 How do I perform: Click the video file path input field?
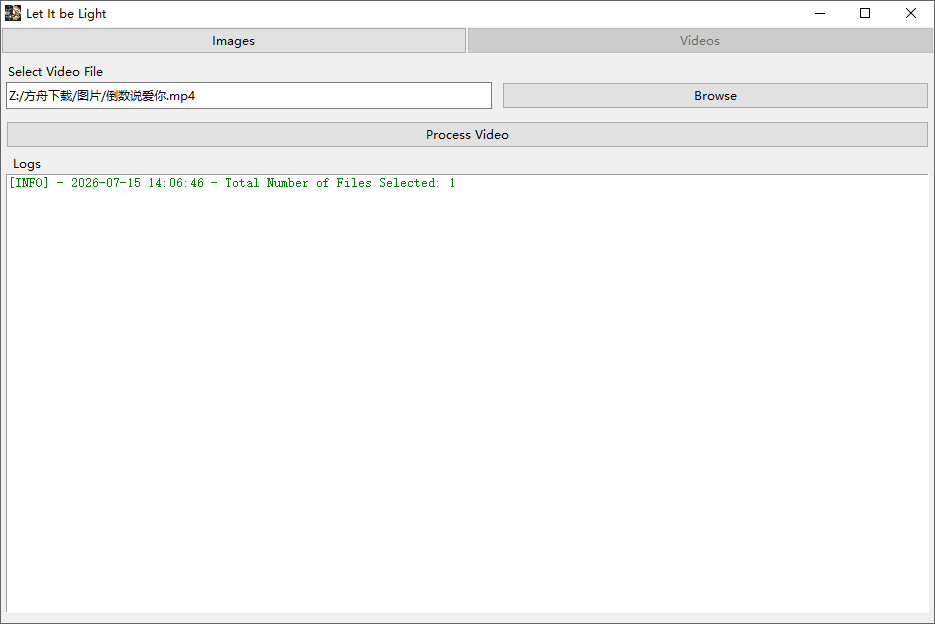[x=249, y=95]
